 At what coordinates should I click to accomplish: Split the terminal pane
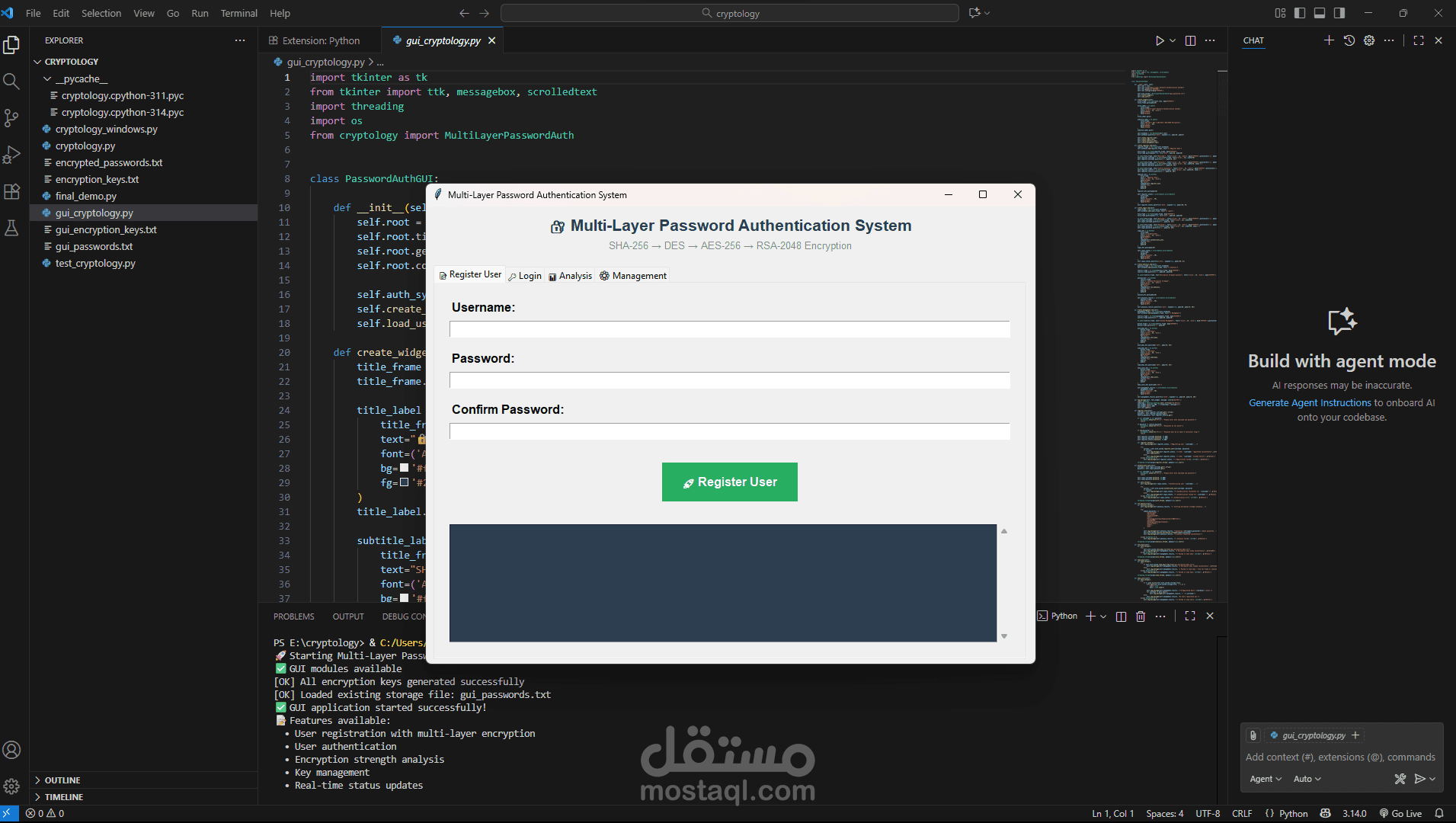[1121, 616]
